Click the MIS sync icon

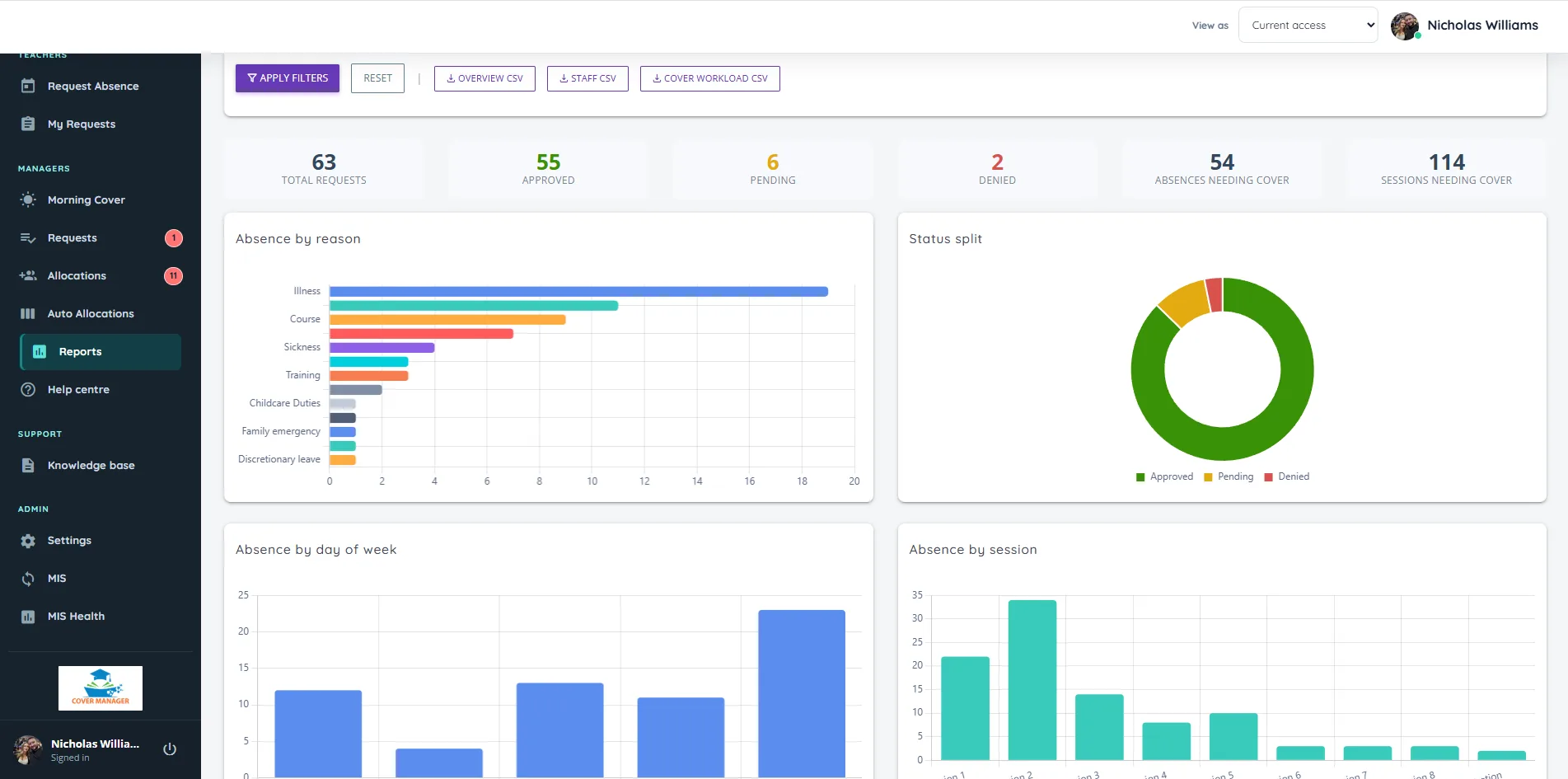(x=28, y=579)
